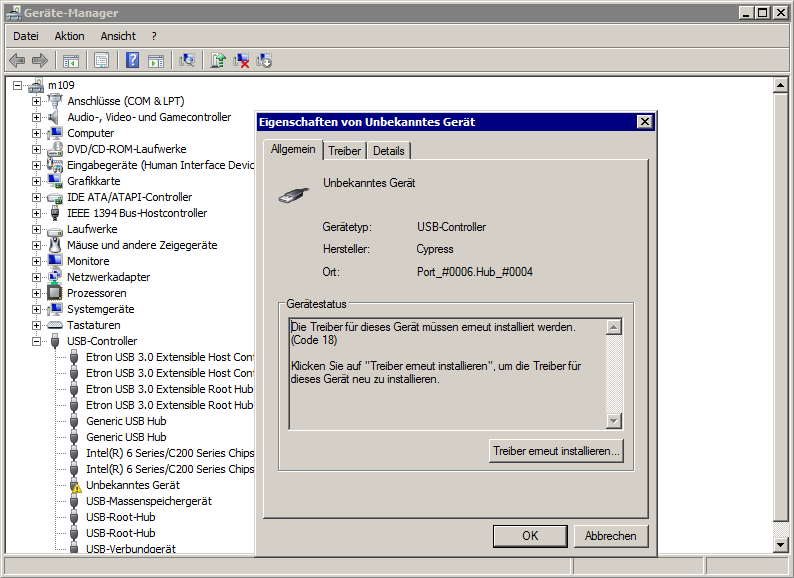
Task: Click the Port_#0006.Hub_#0004 location text
Action: 474,272
